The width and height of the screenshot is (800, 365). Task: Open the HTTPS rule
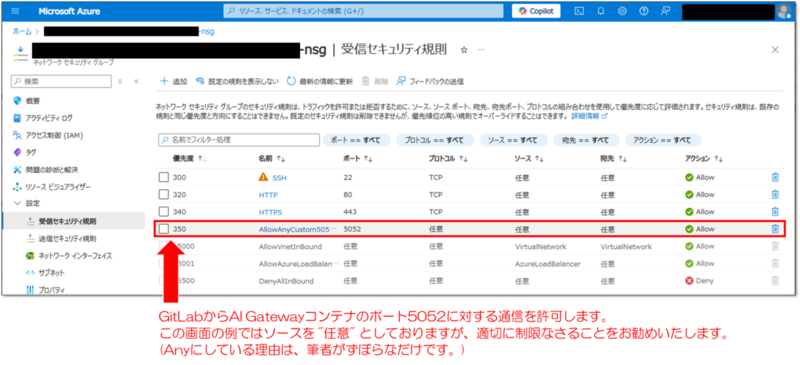270,212
